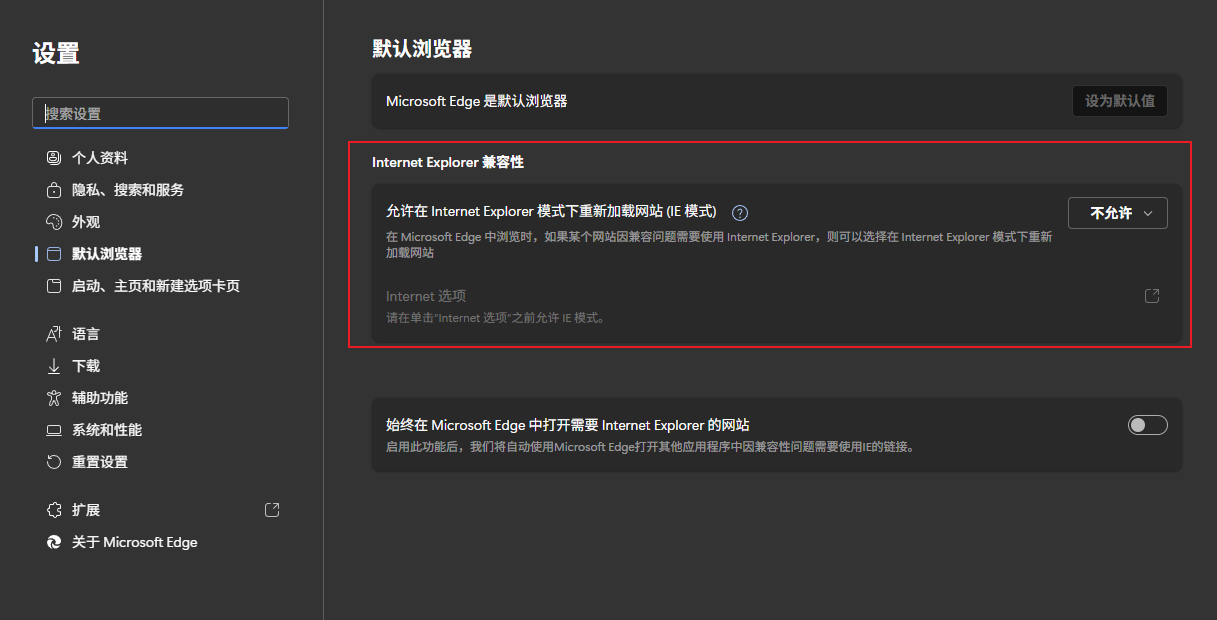Click the IE 模式 help question mark
Screen dimensions: 1217x620
739,212
